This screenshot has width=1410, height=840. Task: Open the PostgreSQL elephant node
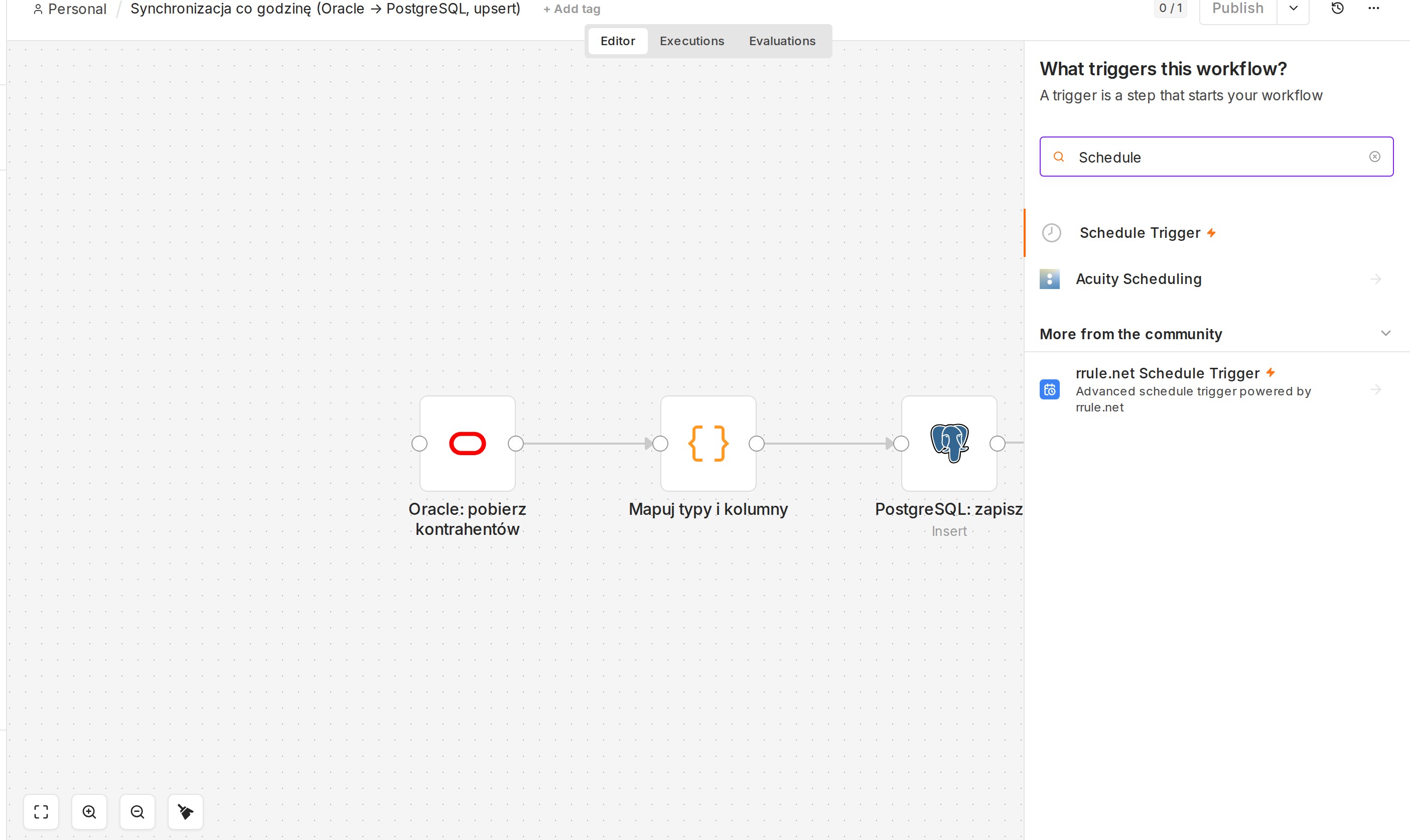point(949,443)
